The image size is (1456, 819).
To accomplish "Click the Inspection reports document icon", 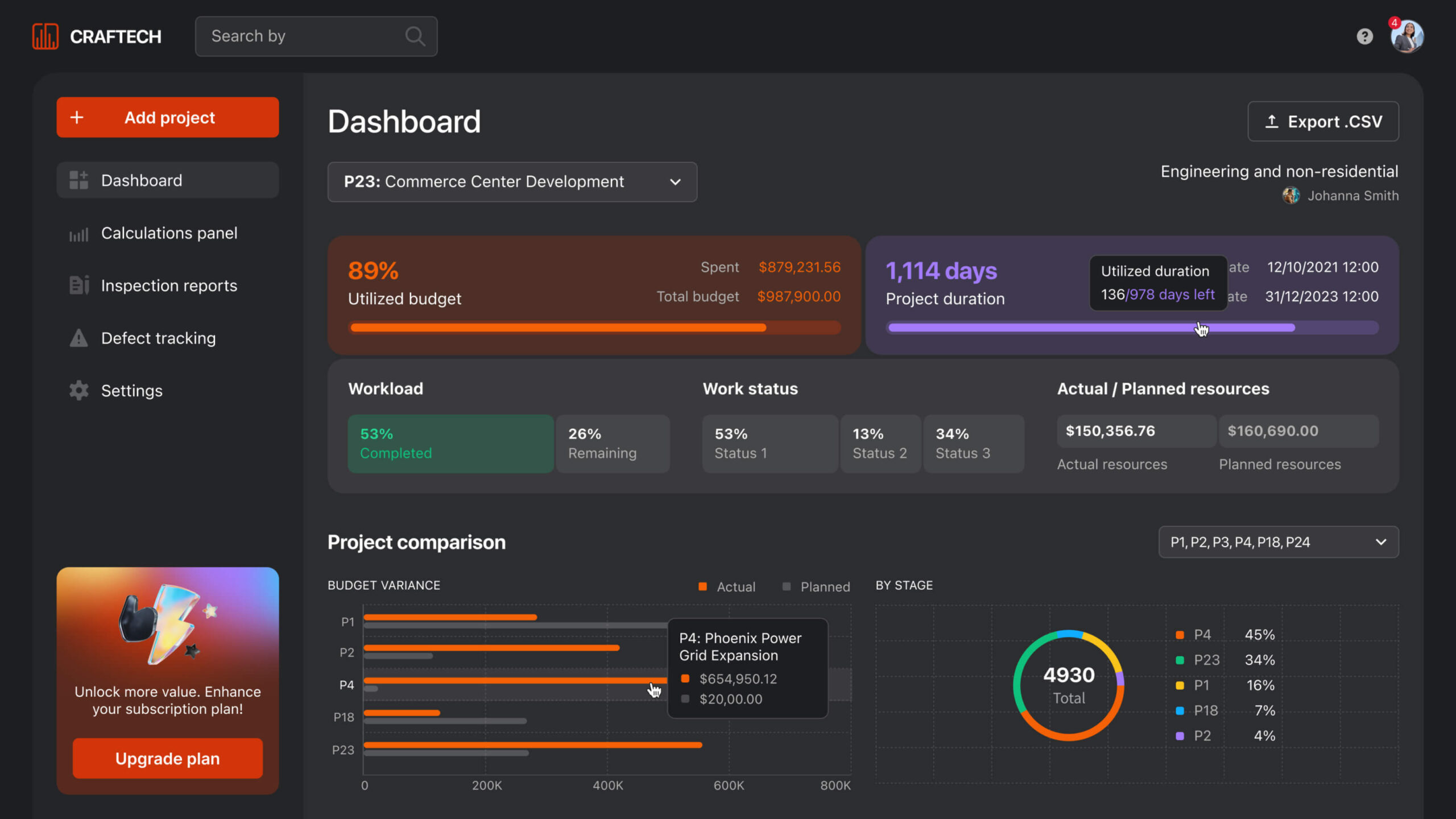I will pyautogui.click(x=78, y=286).
